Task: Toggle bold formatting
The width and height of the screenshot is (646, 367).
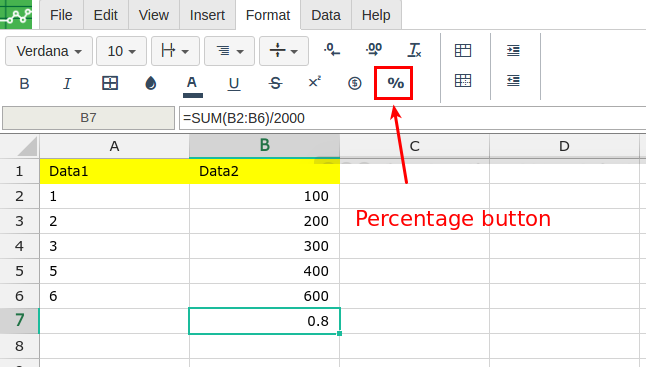Action: (x=24, y=84)
